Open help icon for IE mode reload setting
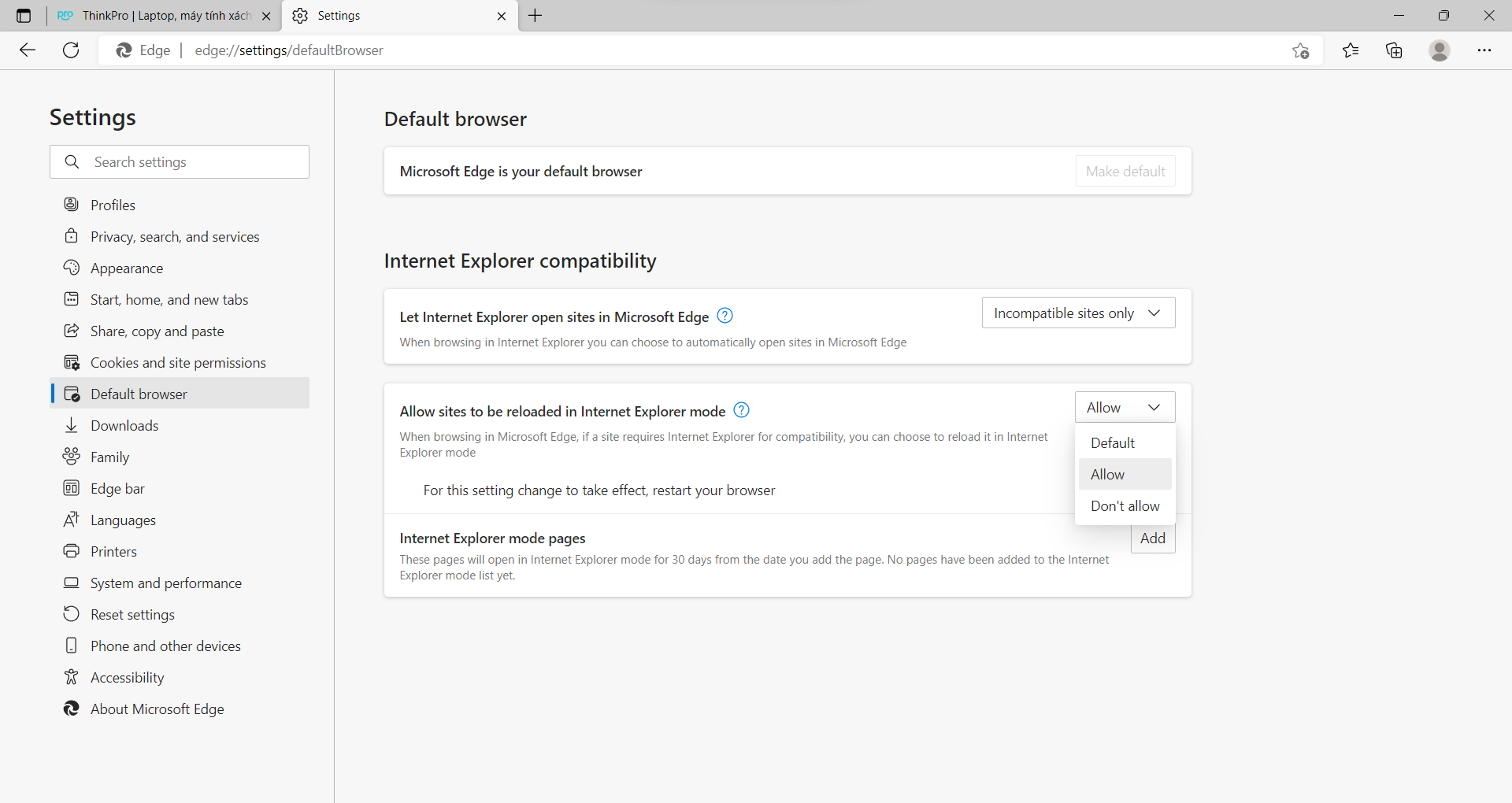1512x803 pixels. point(741,410)
